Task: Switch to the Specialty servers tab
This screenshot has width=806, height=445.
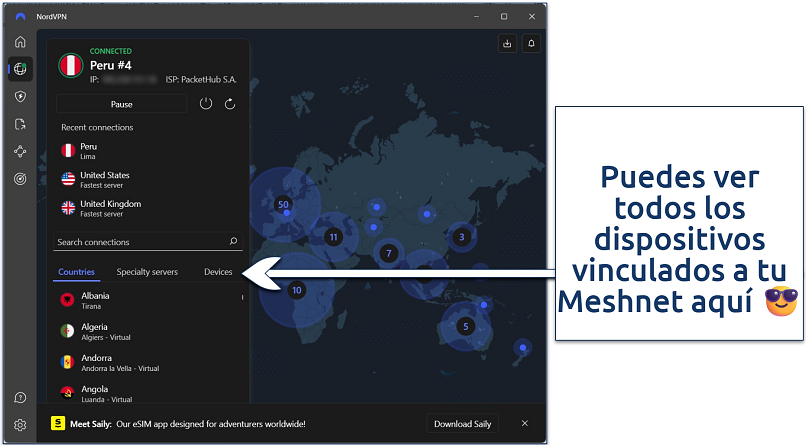Action: coord(147,272)
